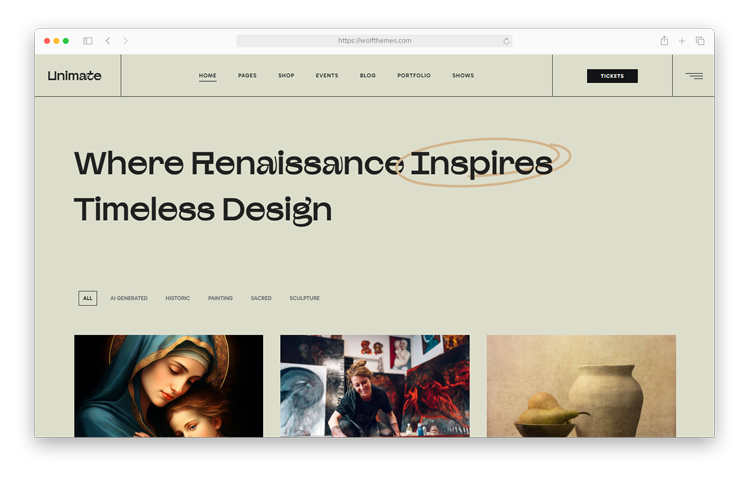Filter by Sacred category

coord(261,298)
